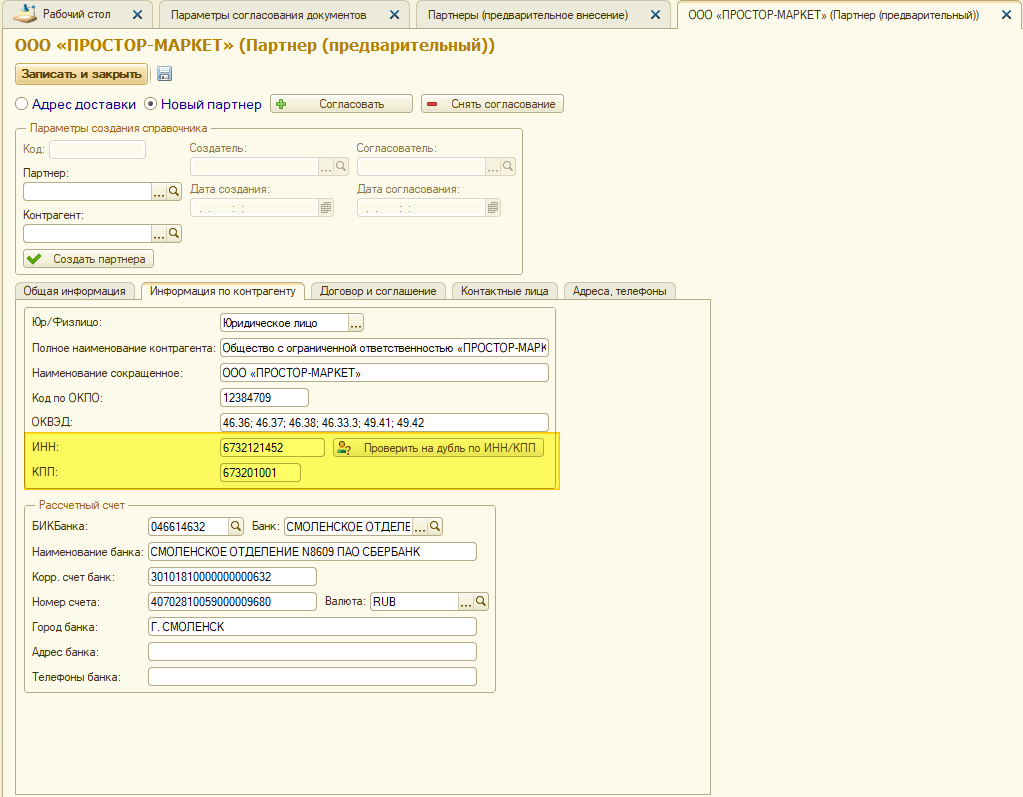Open selection ellipsis for Валюта field
The width and height of the screenshot is (1023, 797).
click(x=465, y=602)
